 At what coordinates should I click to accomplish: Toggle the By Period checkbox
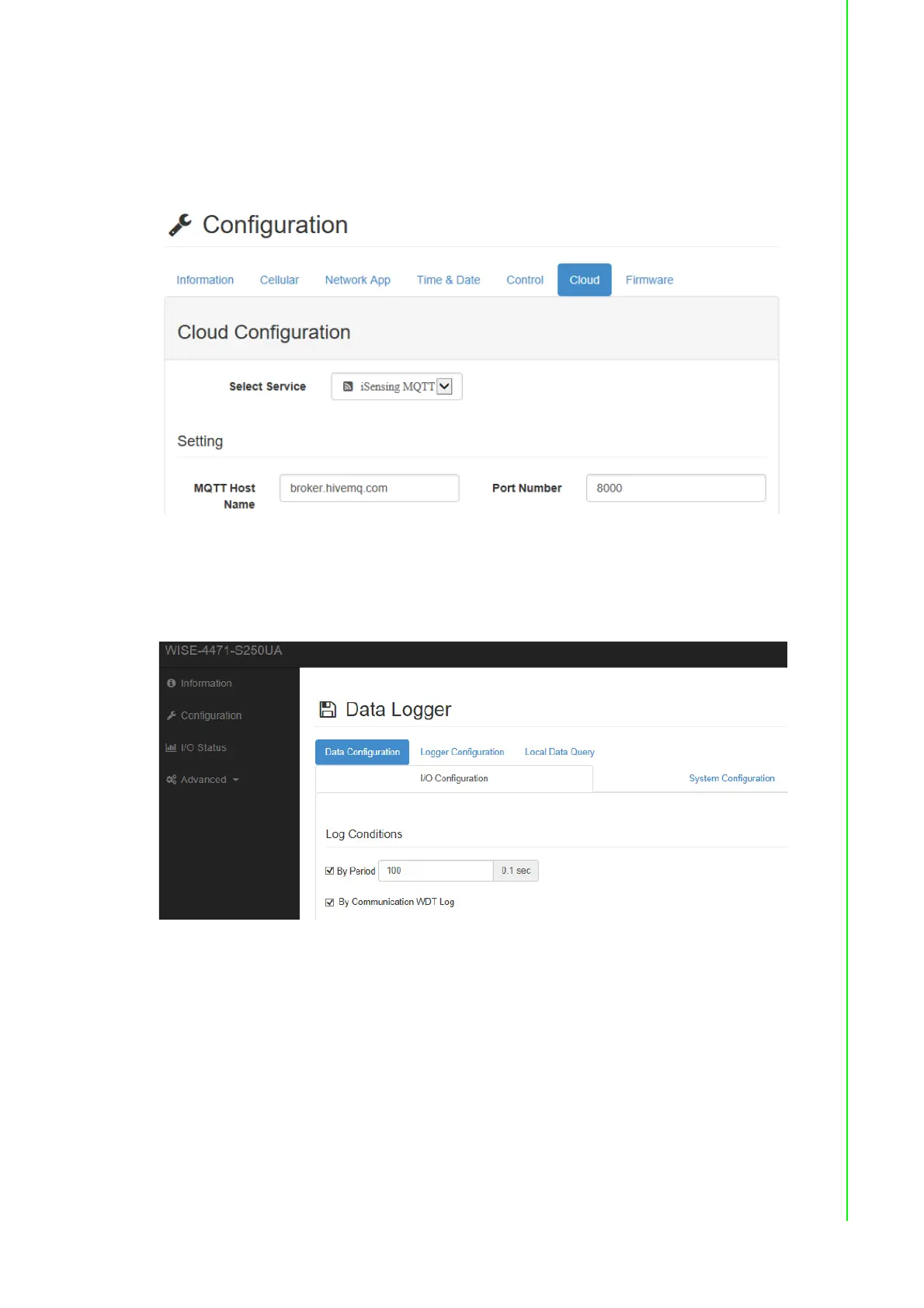pos(330,871)
